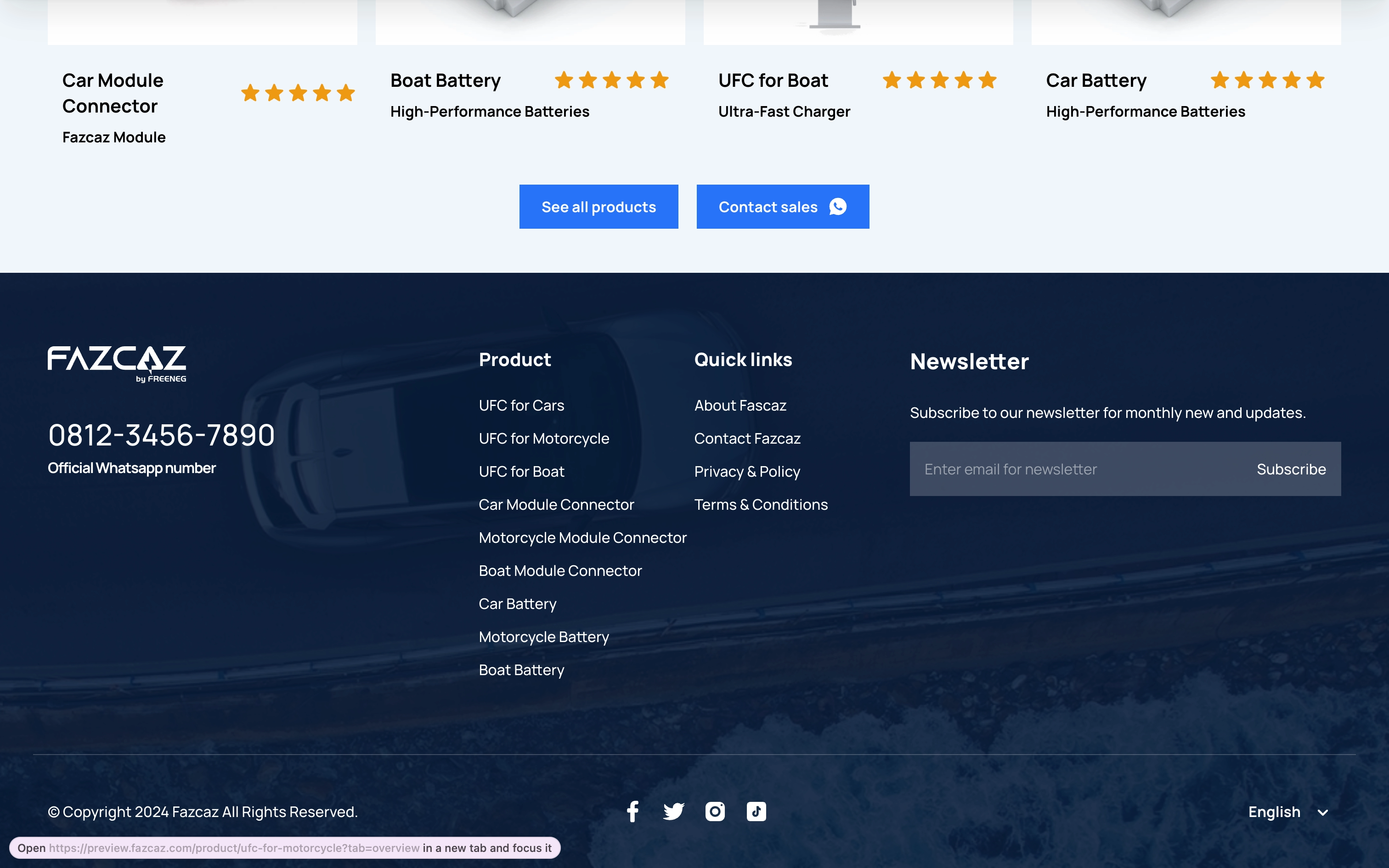Click the UFC for Boat star rating
This screenshot has height=868, width=1389.
click(x=940, y=80)
